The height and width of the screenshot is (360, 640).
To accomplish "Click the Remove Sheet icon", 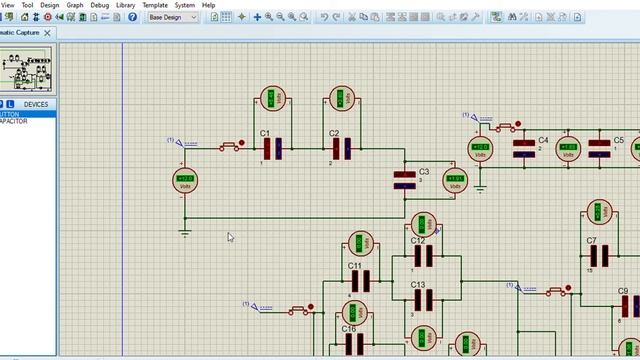I will pos(551,17).
